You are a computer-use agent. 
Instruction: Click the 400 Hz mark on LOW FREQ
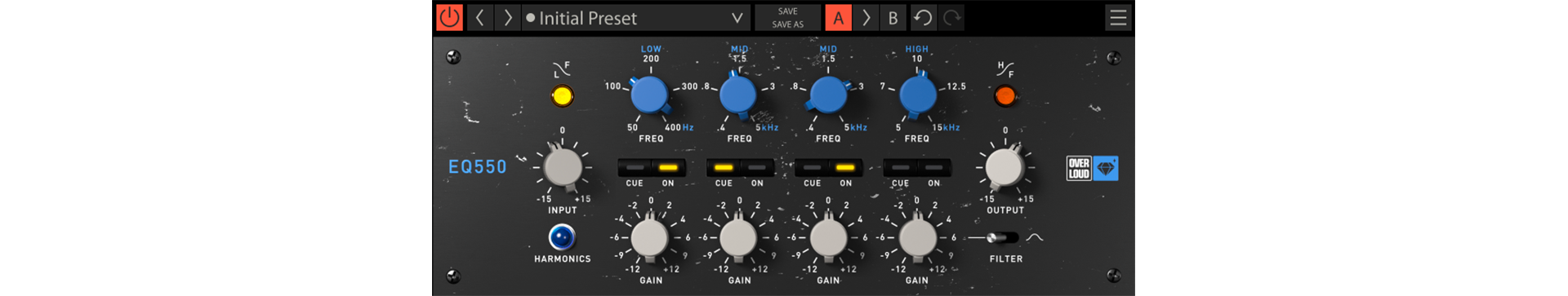click(x=679, y=127)
